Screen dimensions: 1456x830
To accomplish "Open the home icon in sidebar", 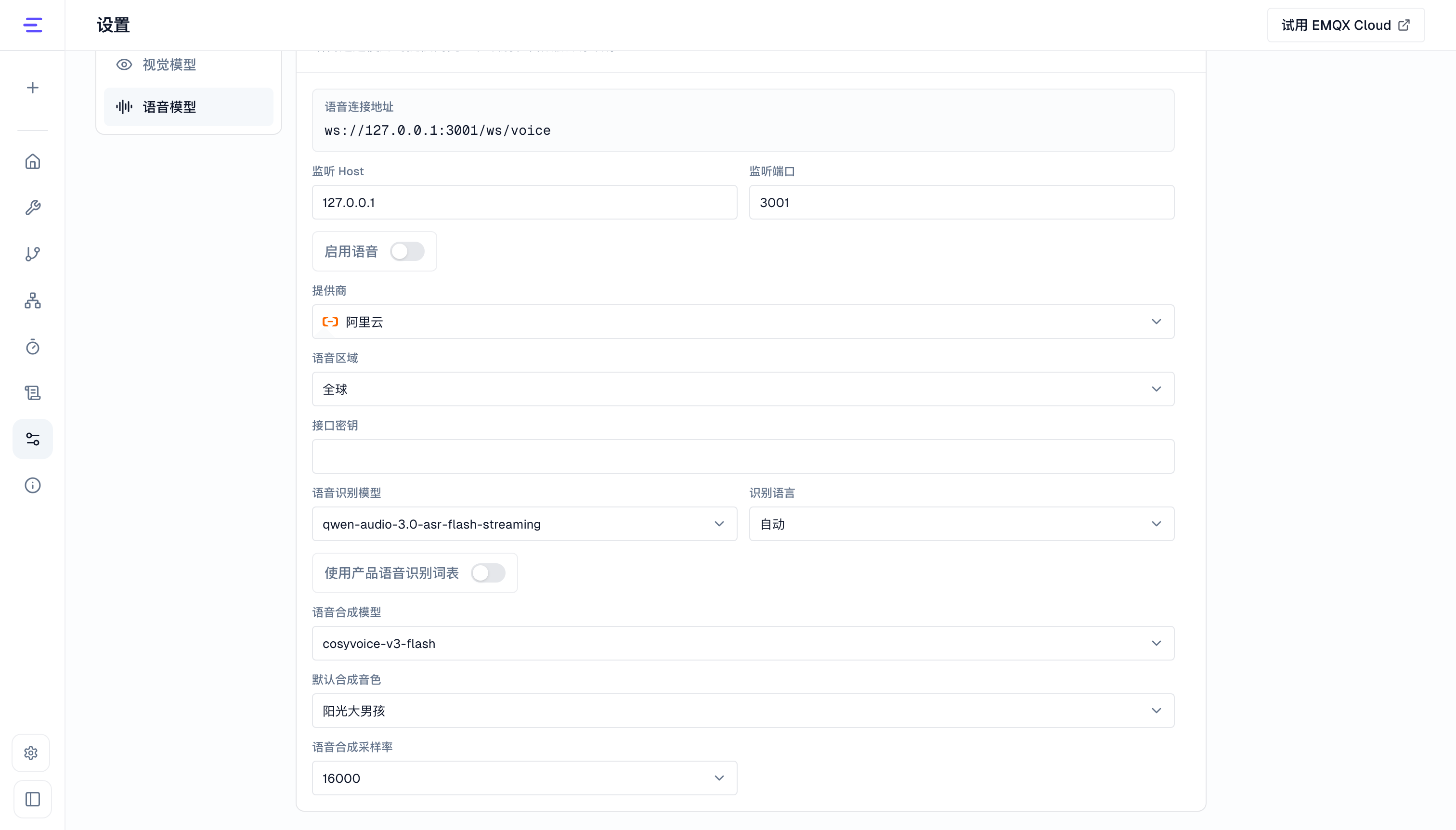I will coord(32,162).
